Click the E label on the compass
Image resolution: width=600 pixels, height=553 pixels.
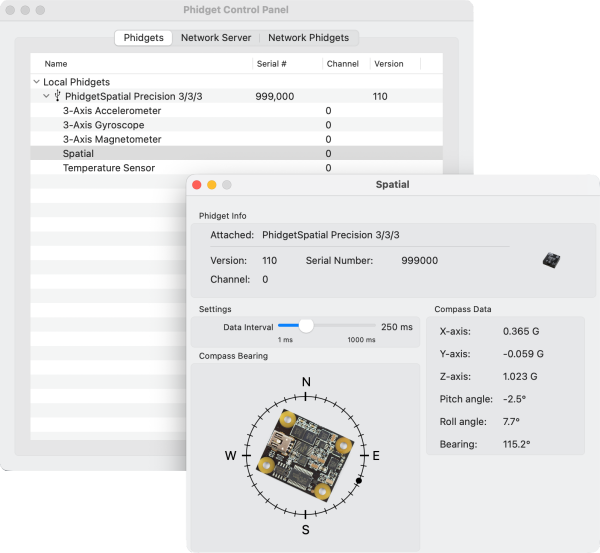(376, 456)
